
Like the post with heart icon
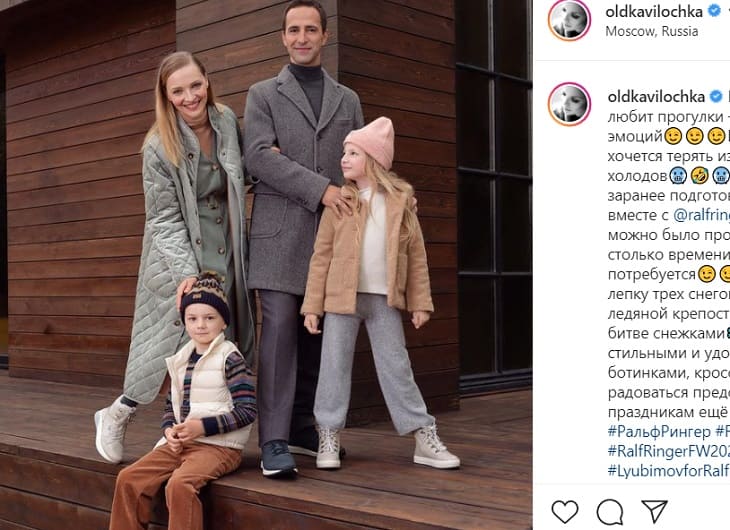pyautogui.click(x=565, y=511)
